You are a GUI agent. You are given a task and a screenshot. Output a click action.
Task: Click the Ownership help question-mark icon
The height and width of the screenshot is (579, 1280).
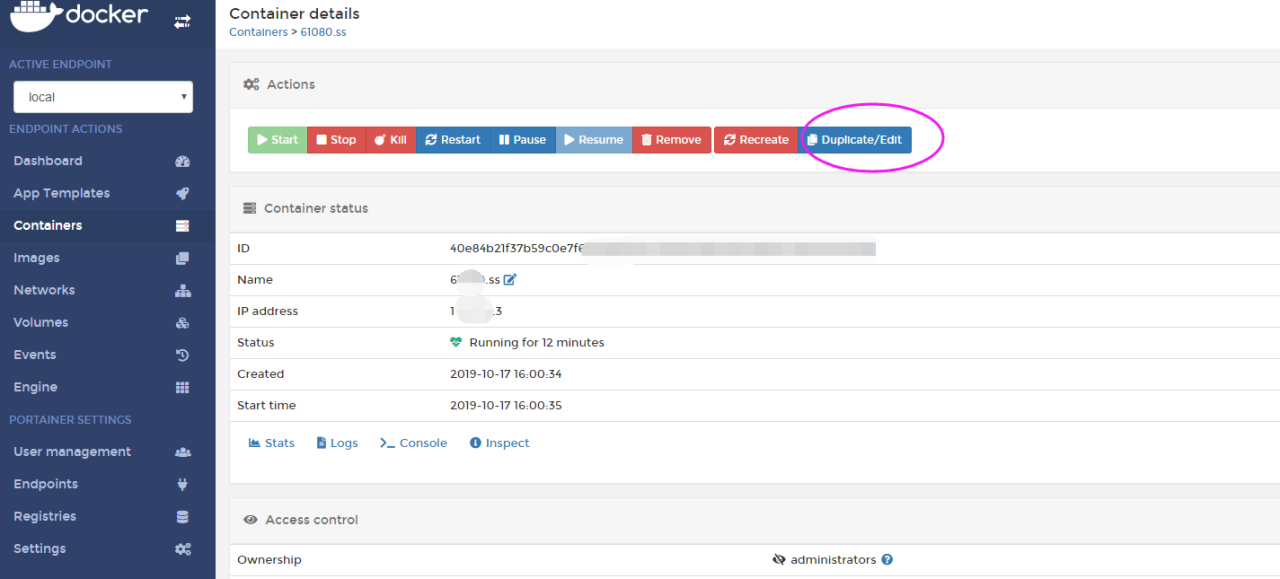click(887, 560)
